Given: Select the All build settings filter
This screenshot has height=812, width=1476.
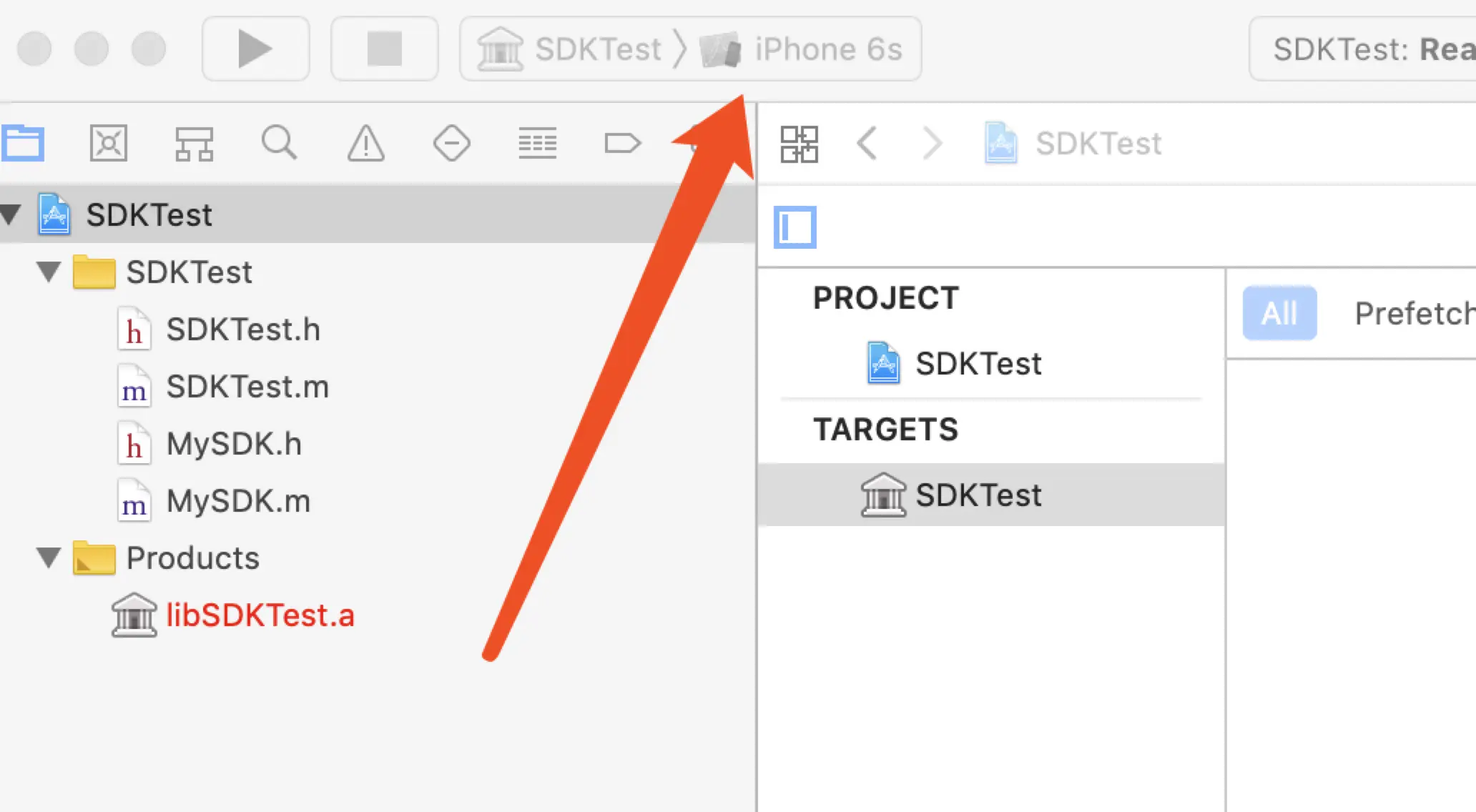Looking at the screenshot, I should click(1279, 313).
